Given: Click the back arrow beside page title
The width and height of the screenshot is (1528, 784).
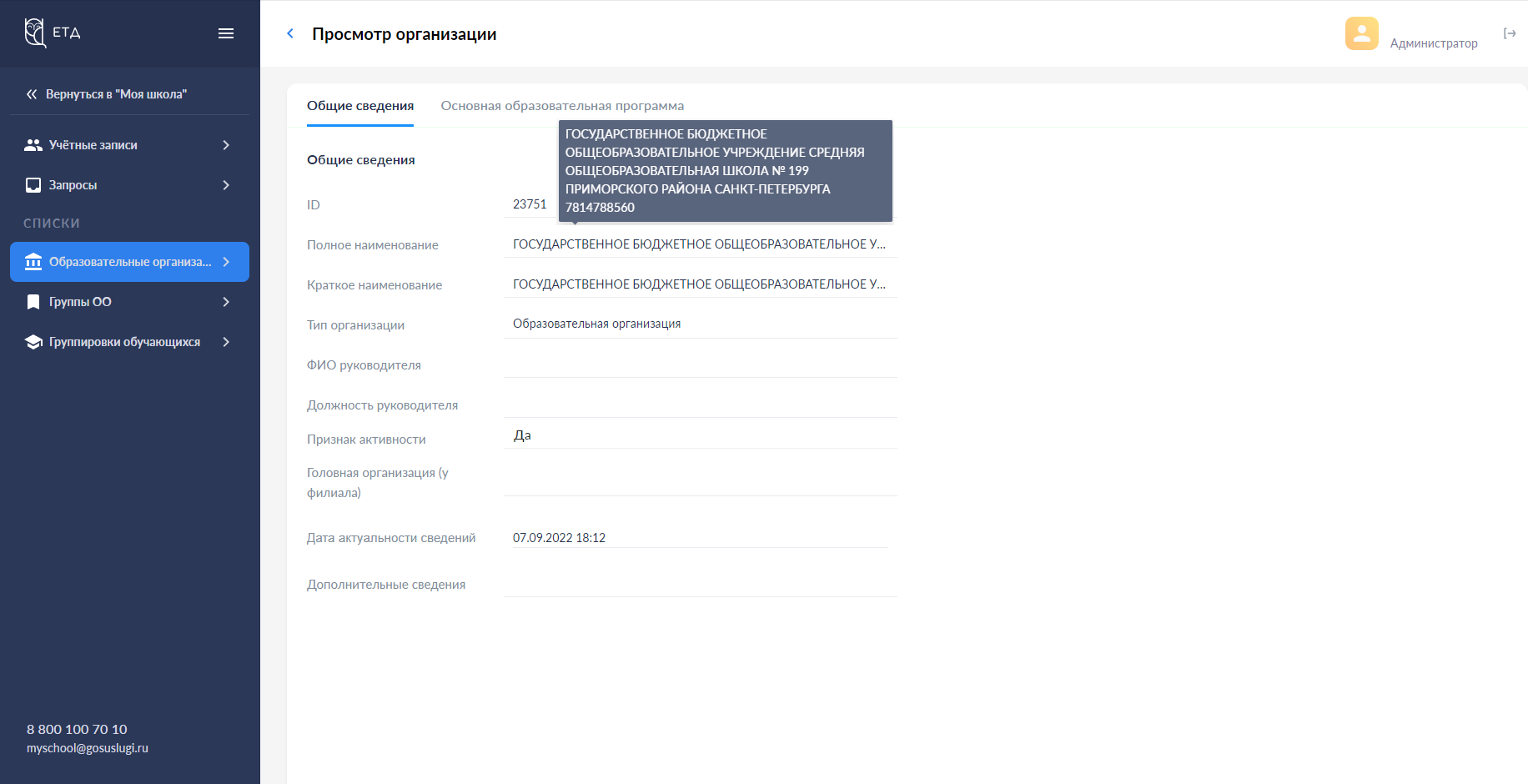Looking at the screenshot, I should [x=290, y=33].
